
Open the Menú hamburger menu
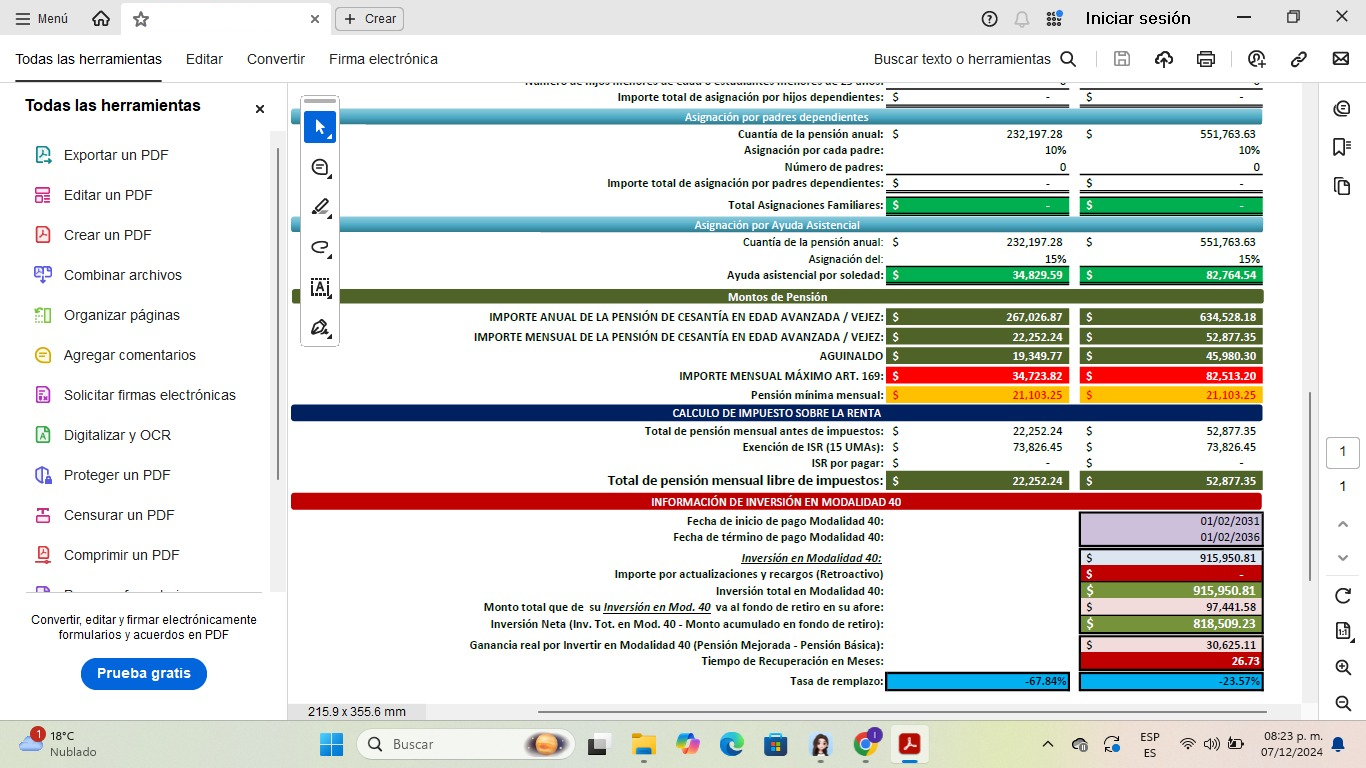click(x=42, y=18)
